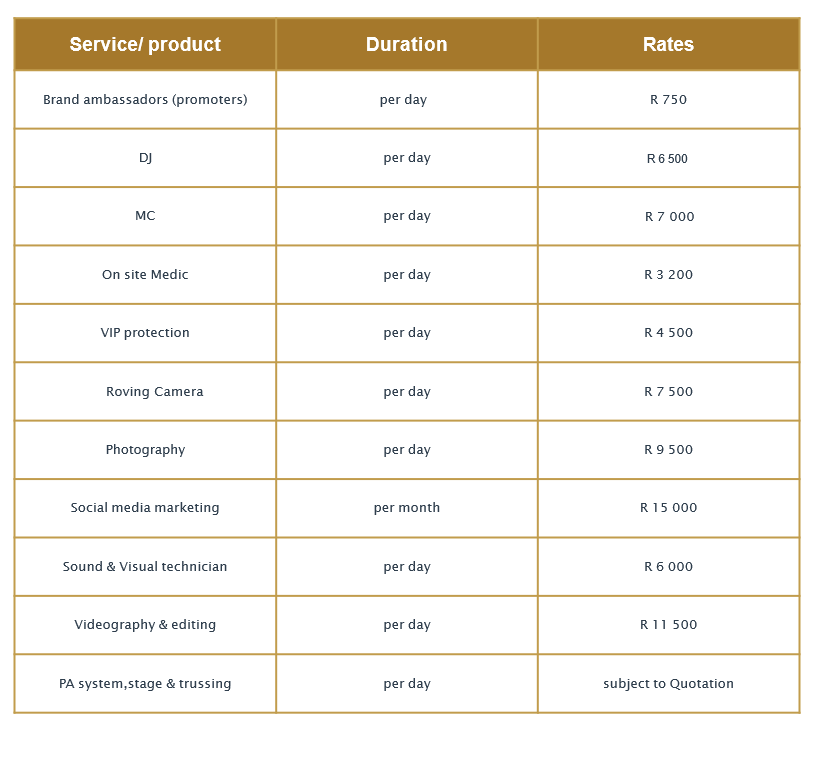This screenshot has height=768, width=814.
Task: Select the R 15 000 rate cell
Action: click(x=668, y=508)
